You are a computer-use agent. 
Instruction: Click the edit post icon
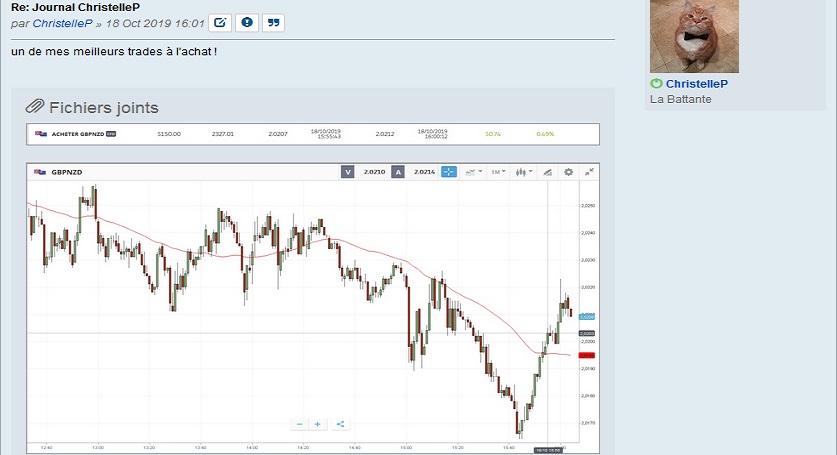click(x=221, y=22)
